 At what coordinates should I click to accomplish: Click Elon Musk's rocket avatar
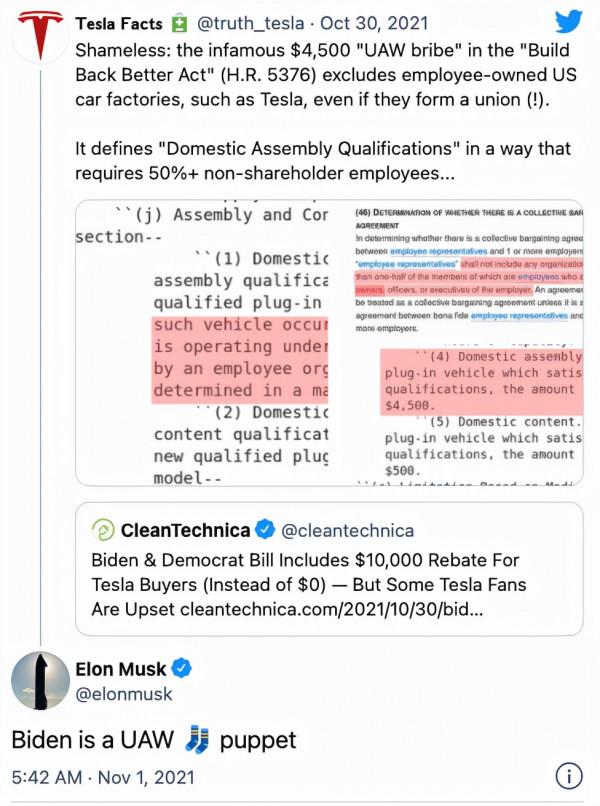[x=39, y=683]
